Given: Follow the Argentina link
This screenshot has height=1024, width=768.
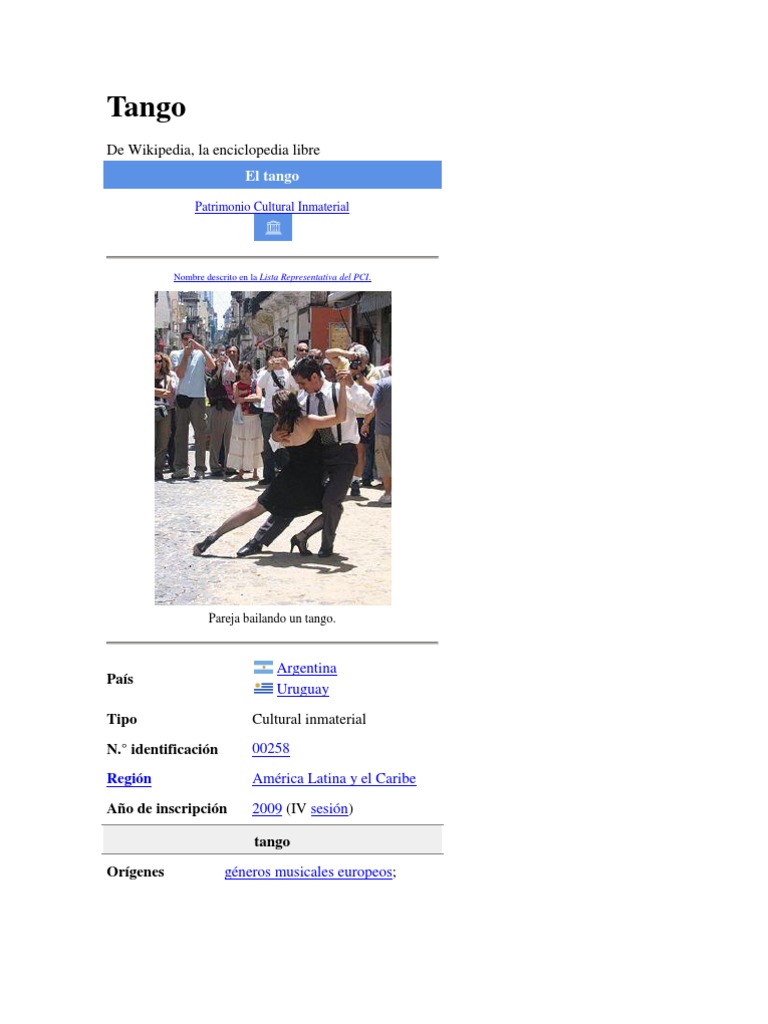Looking at the screenshot, I should tap(306, 668).
